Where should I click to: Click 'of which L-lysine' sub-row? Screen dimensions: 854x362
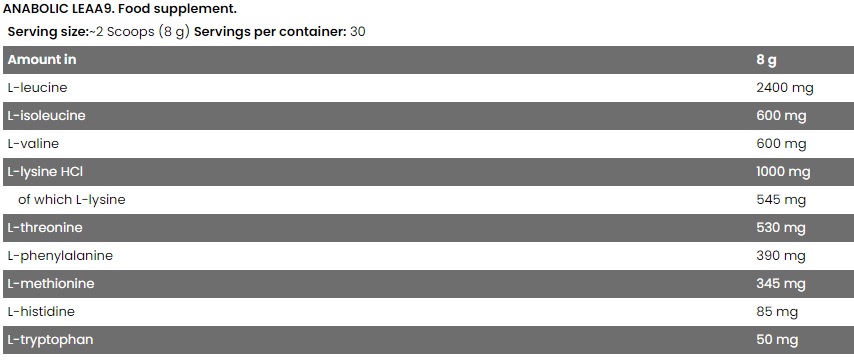(x=71, y=200)
